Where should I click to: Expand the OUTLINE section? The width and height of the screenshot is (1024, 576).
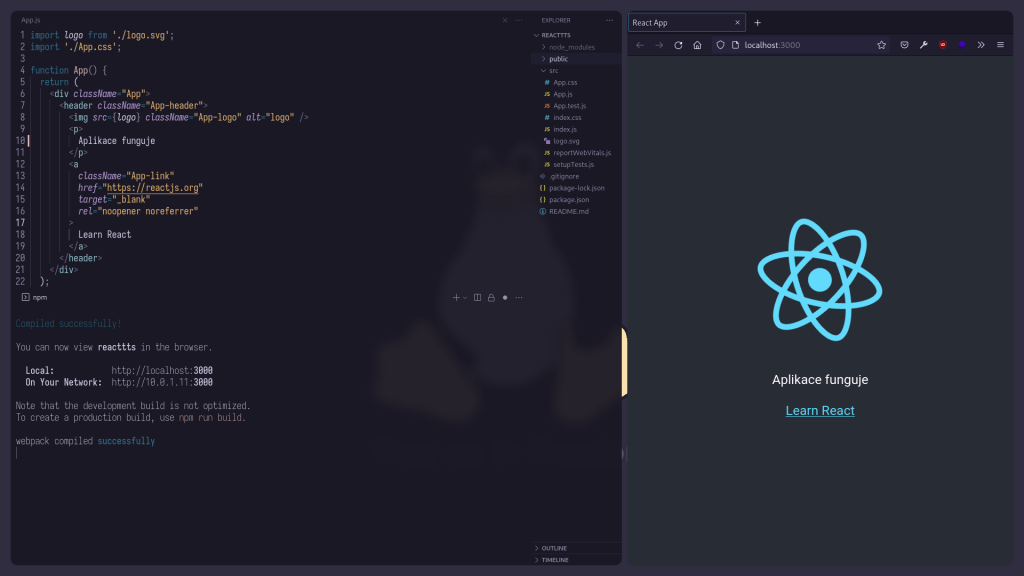click(x=553, y=548)
